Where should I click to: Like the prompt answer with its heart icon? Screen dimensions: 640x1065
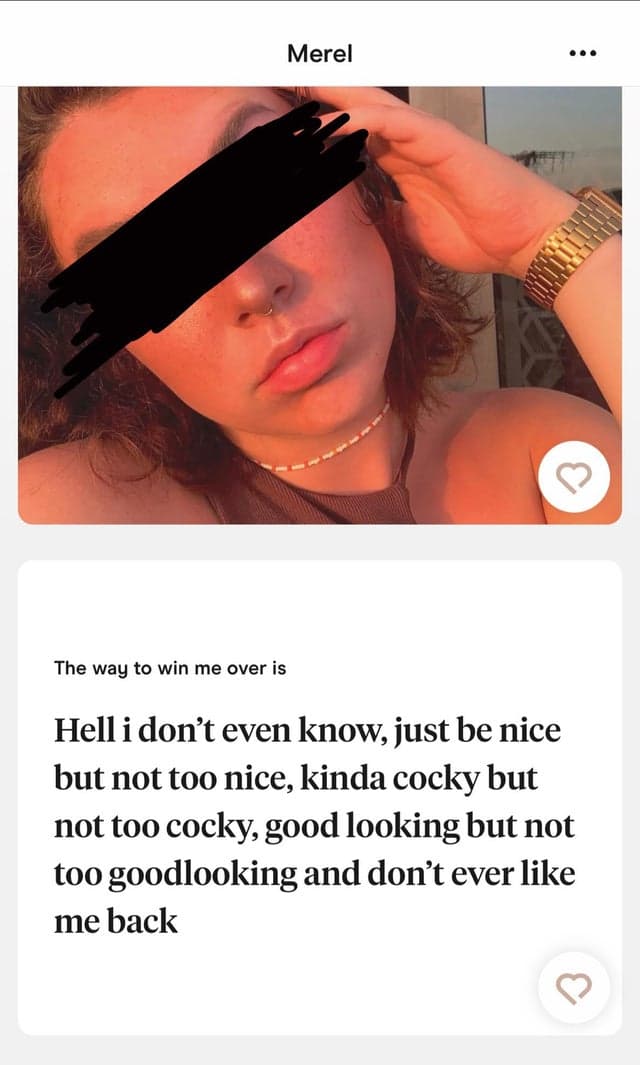pos(574,988)
